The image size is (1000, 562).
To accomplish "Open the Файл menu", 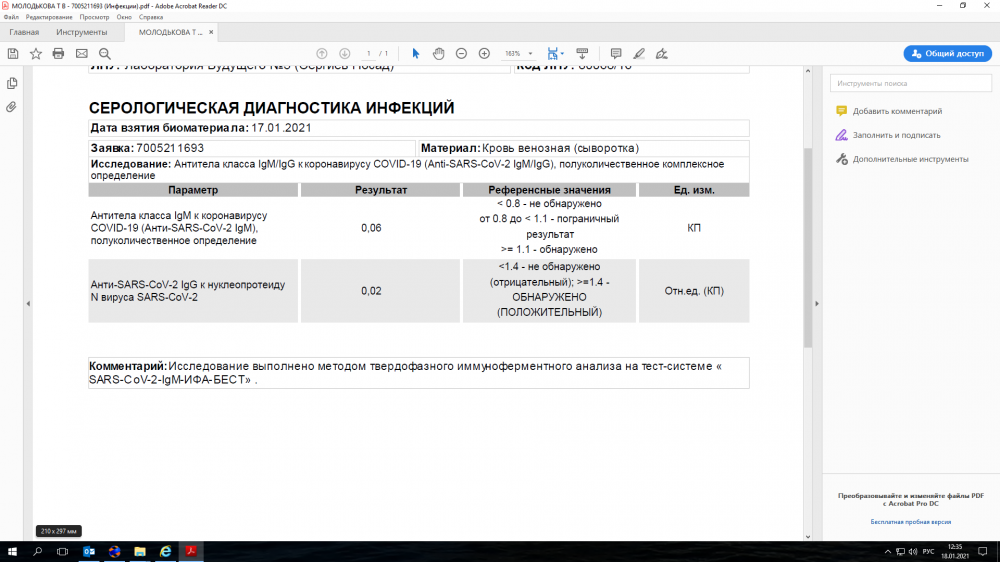I will [11, 17].
